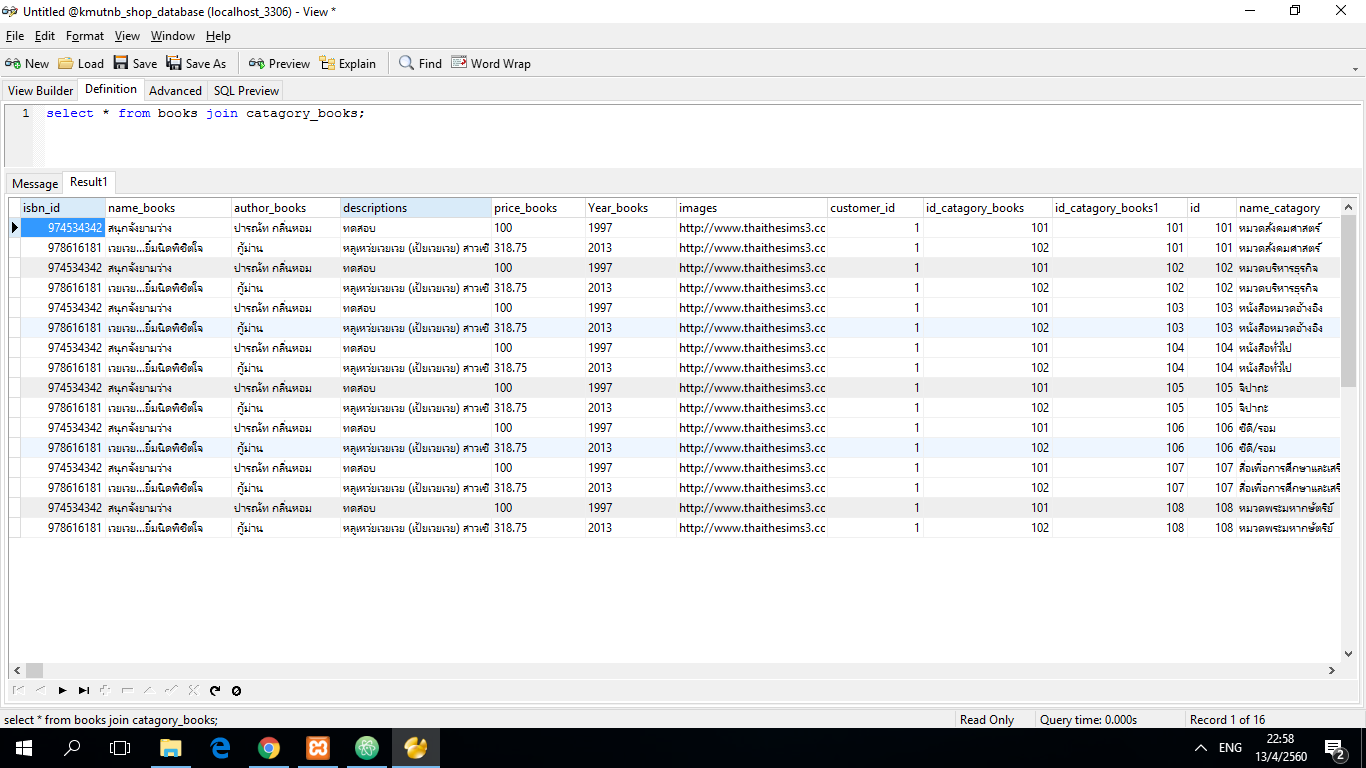Click the id_catagory_books column header
The image size is (1366, 768).
click(987, 208)
